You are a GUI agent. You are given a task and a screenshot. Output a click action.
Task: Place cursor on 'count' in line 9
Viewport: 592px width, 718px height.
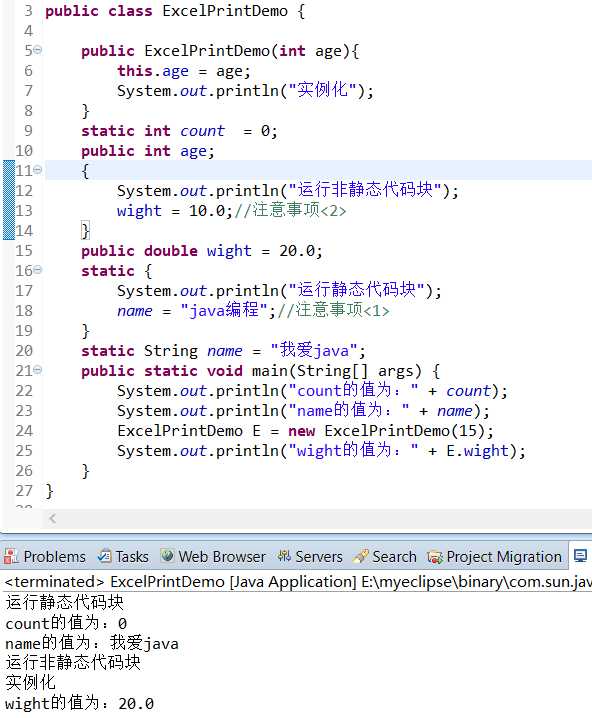coord(202,131)
